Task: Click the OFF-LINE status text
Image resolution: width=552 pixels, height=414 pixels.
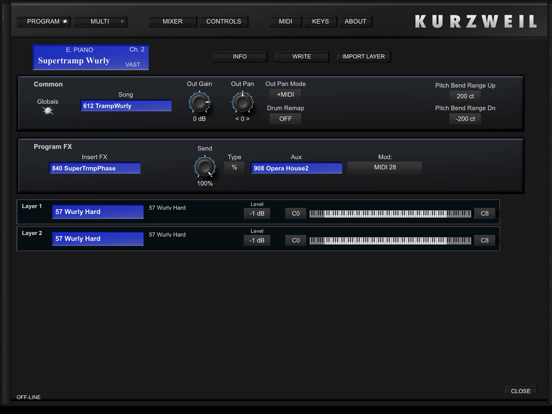Action: 28,397
